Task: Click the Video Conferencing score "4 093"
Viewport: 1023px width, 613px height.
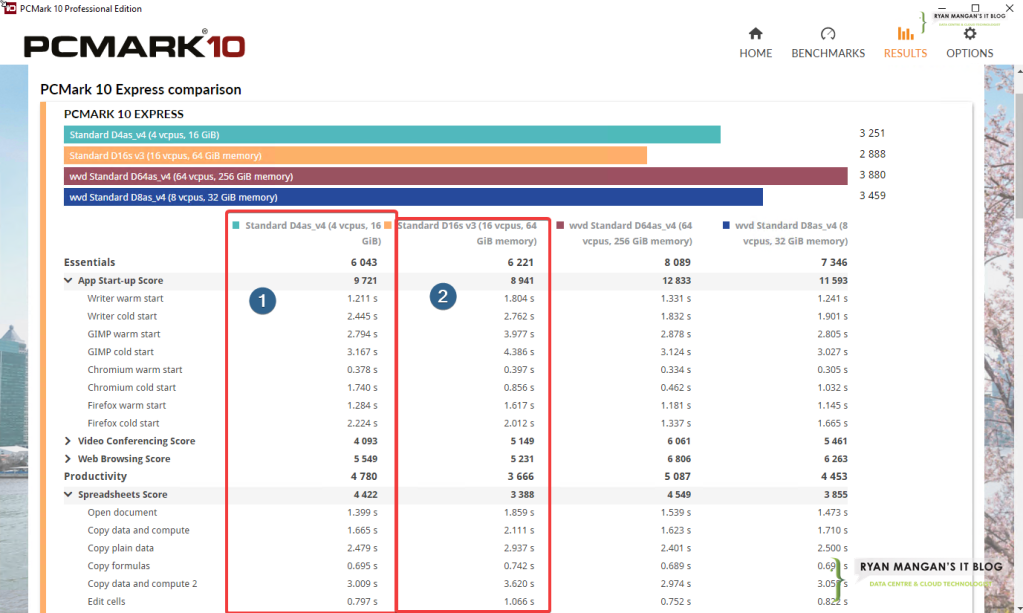Action: 365,441
